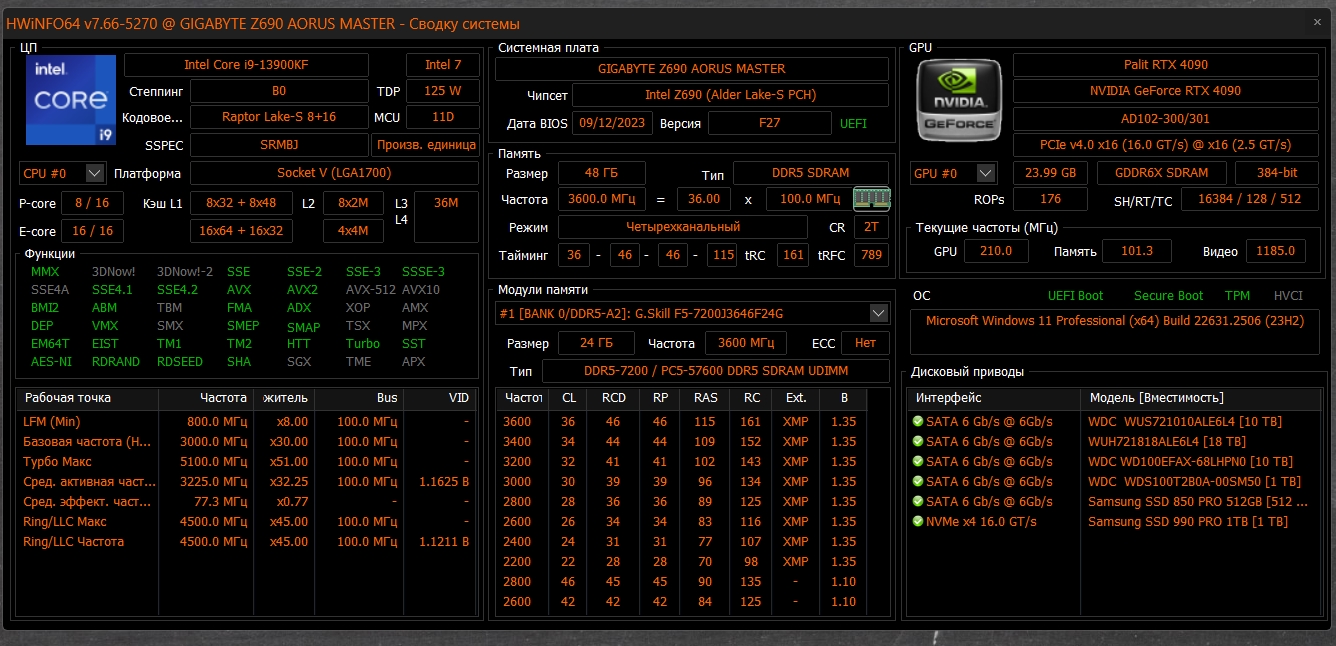
Task: Click the Microsoft Windows 11 Professional OS field
Action: (1114, 332)
